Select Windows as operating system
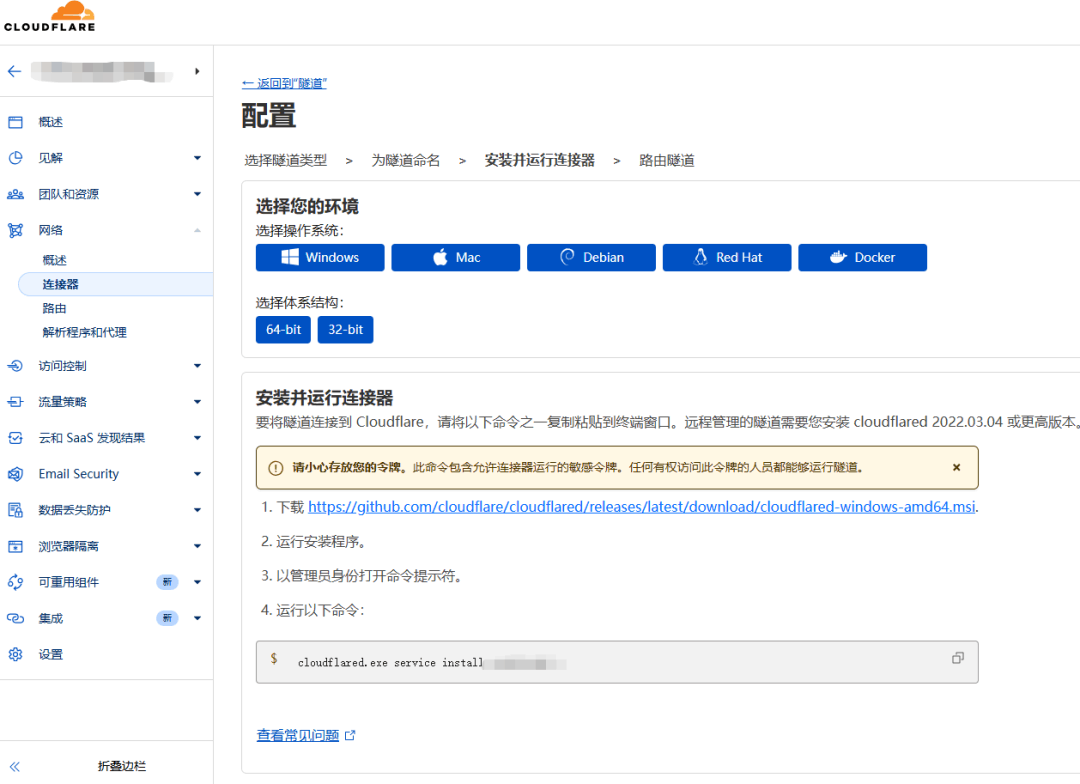The height and width of the screenshot is (784, 1080). click(x=320, y=257)
